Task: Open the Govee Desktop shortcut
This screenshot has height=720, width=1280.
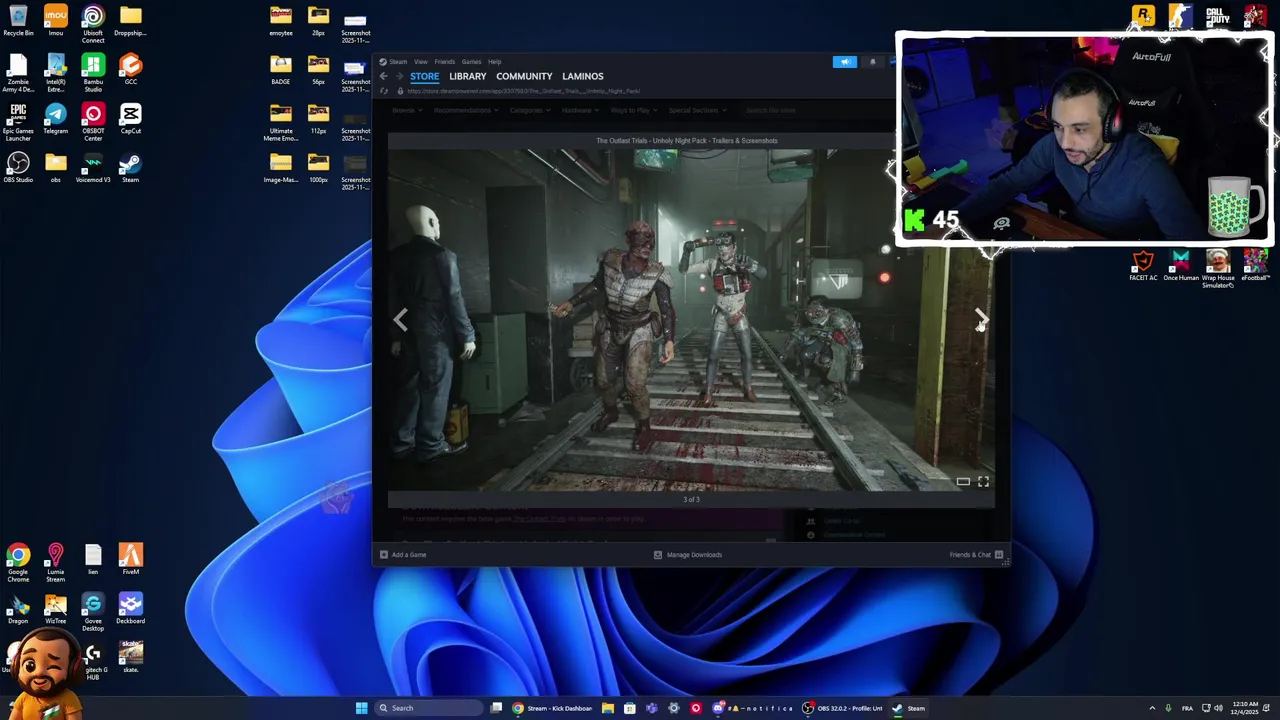Action: pos(93,612)
